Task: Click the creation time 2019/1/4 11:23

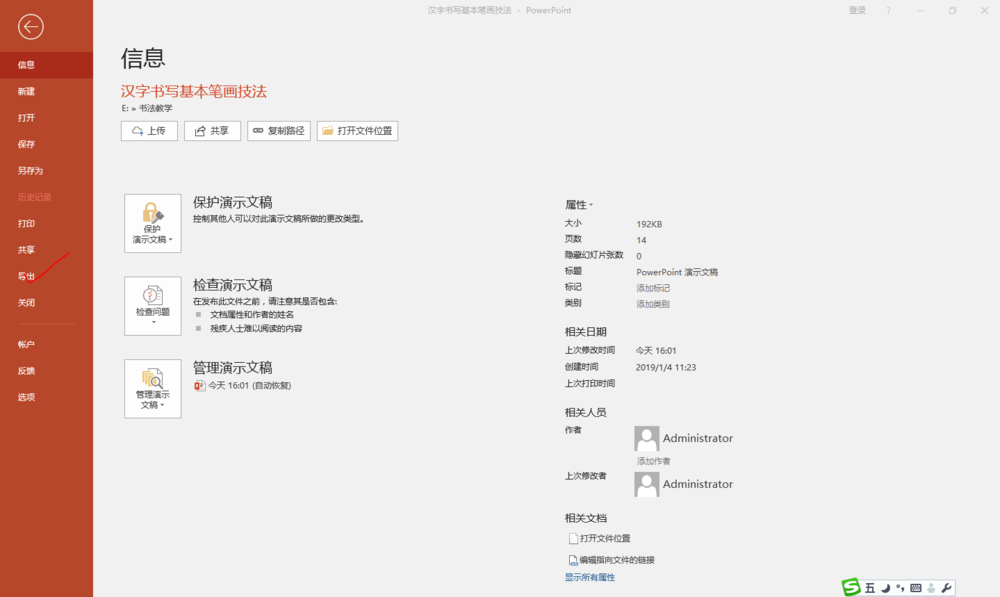Action: click(x=666, y=367)
